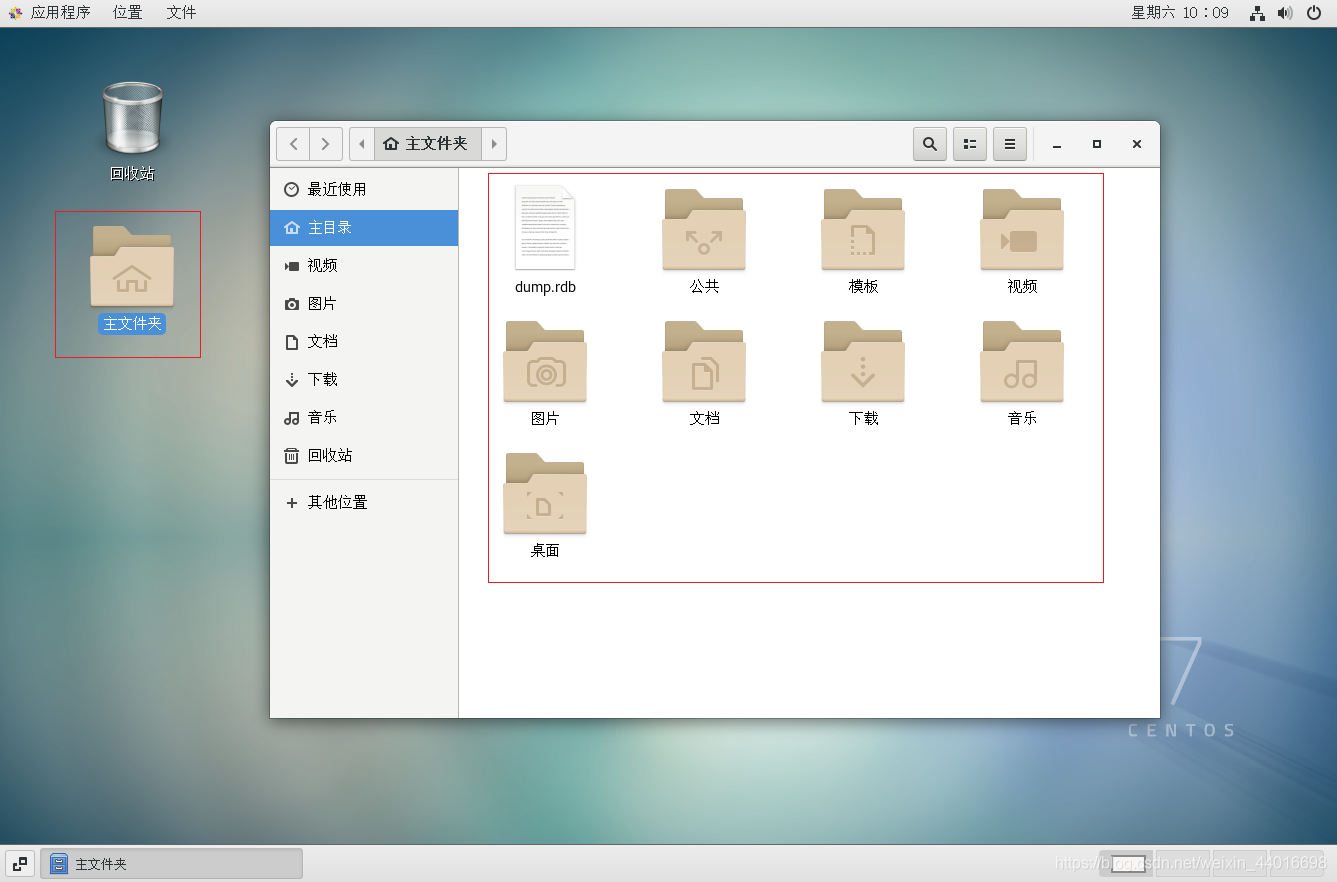The width and height of the screenshot is (1337, 882).
Task: Open the 视频 folder icon in file view
Action: pos(1022,229)
